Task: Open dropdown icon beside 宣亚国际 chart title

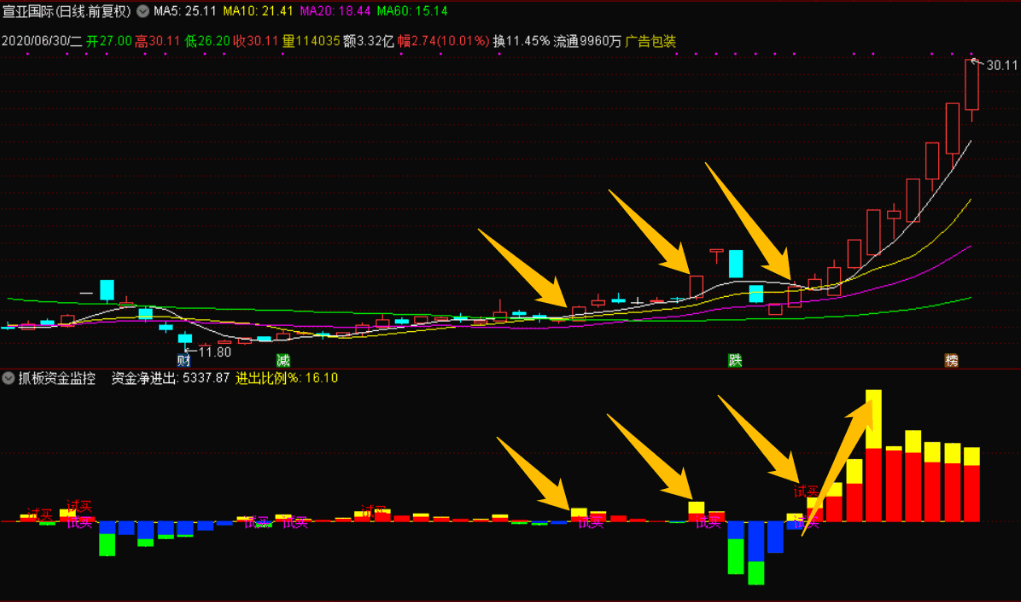Action: [143, 11]
